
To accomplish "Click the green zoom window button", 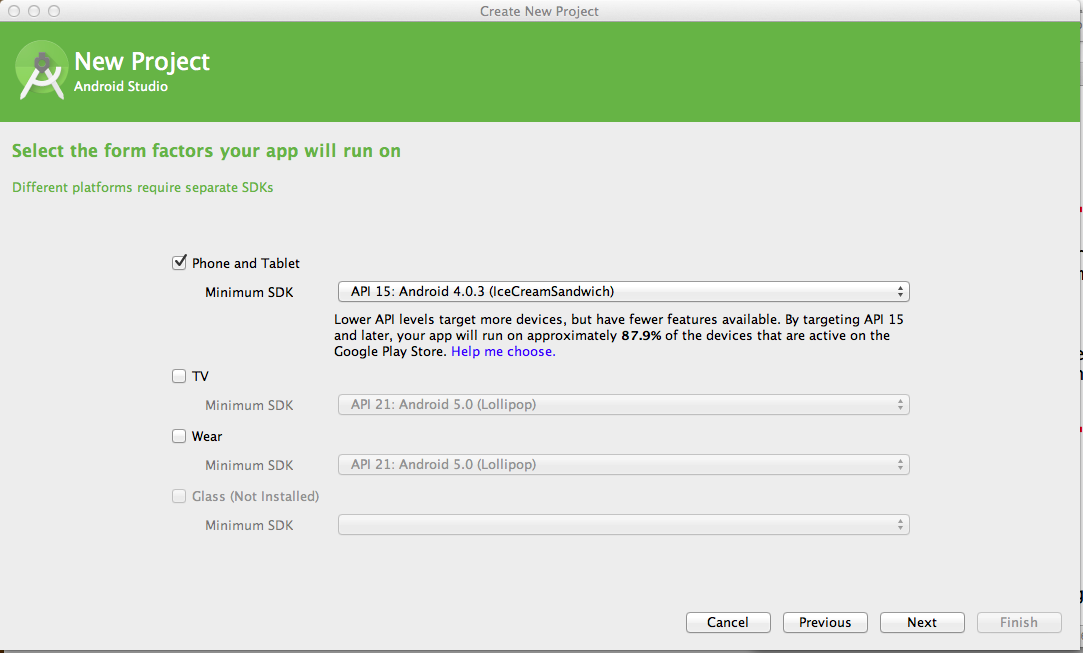I will [54, 11].
